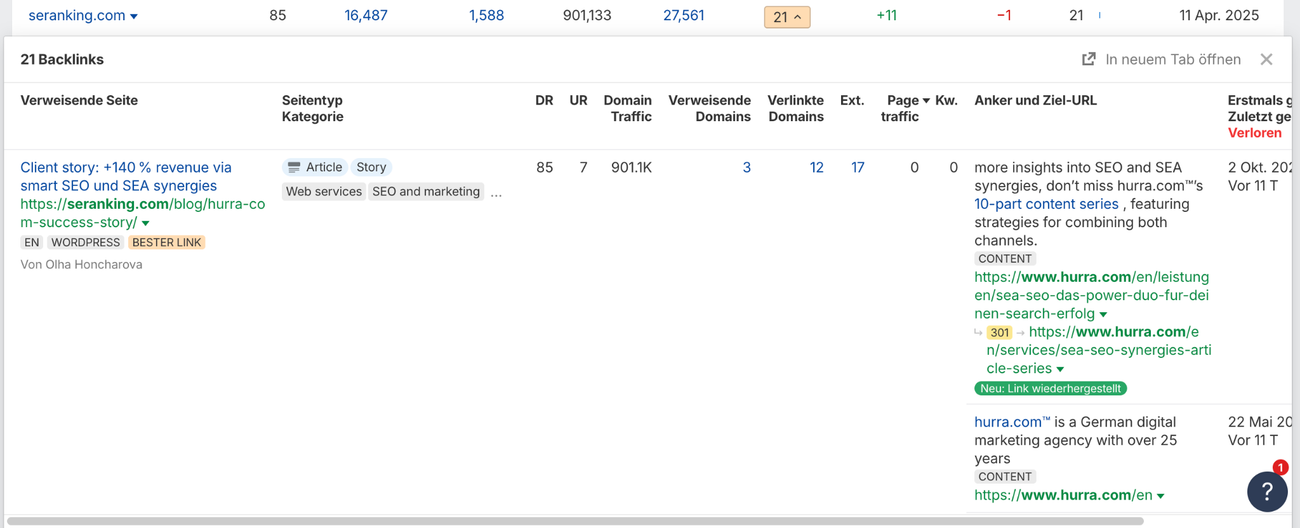Expand more categories ellipsis
Image resolution: width=1300 pixels, height=528 pixels.
[496, 193]
